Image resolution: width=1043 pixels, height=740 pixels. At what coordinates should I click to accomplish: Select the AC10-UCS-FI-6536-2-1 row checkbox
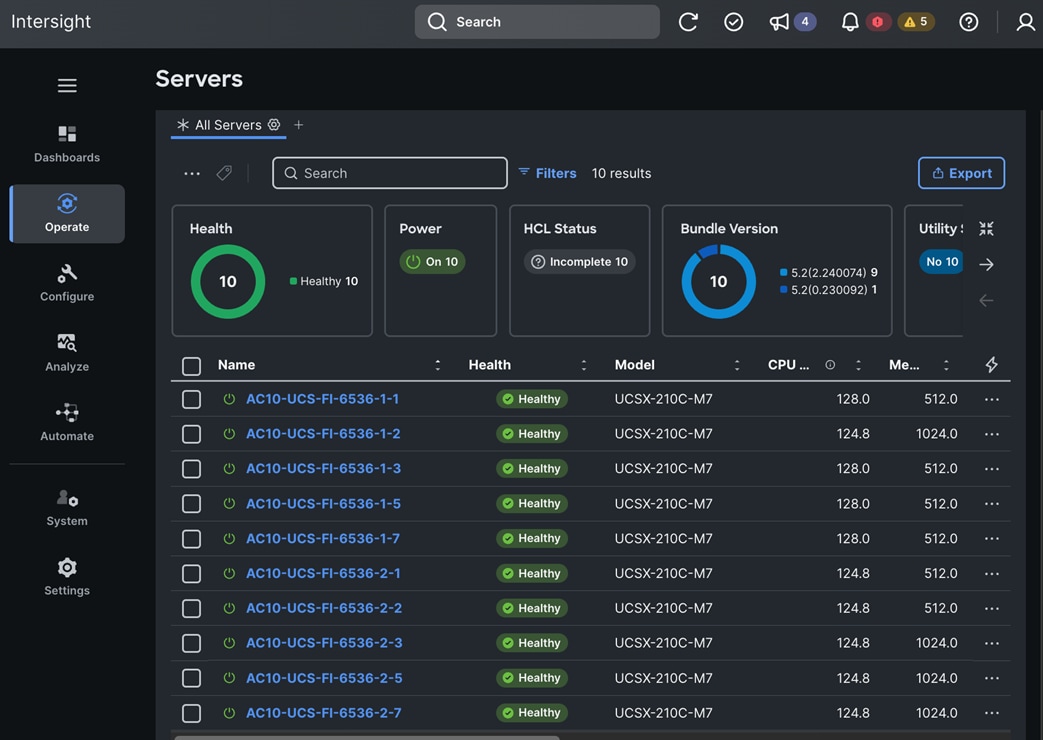pos(192,574)
